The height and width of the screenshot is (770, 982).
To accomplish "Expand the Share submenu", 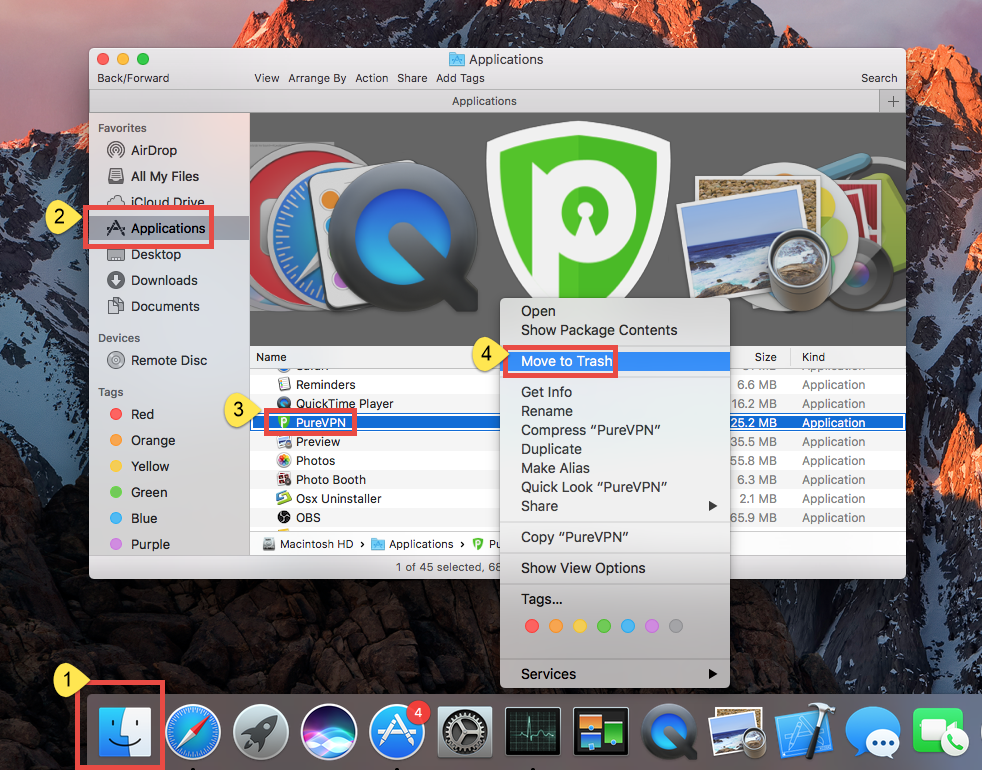I will pos(538,507).
